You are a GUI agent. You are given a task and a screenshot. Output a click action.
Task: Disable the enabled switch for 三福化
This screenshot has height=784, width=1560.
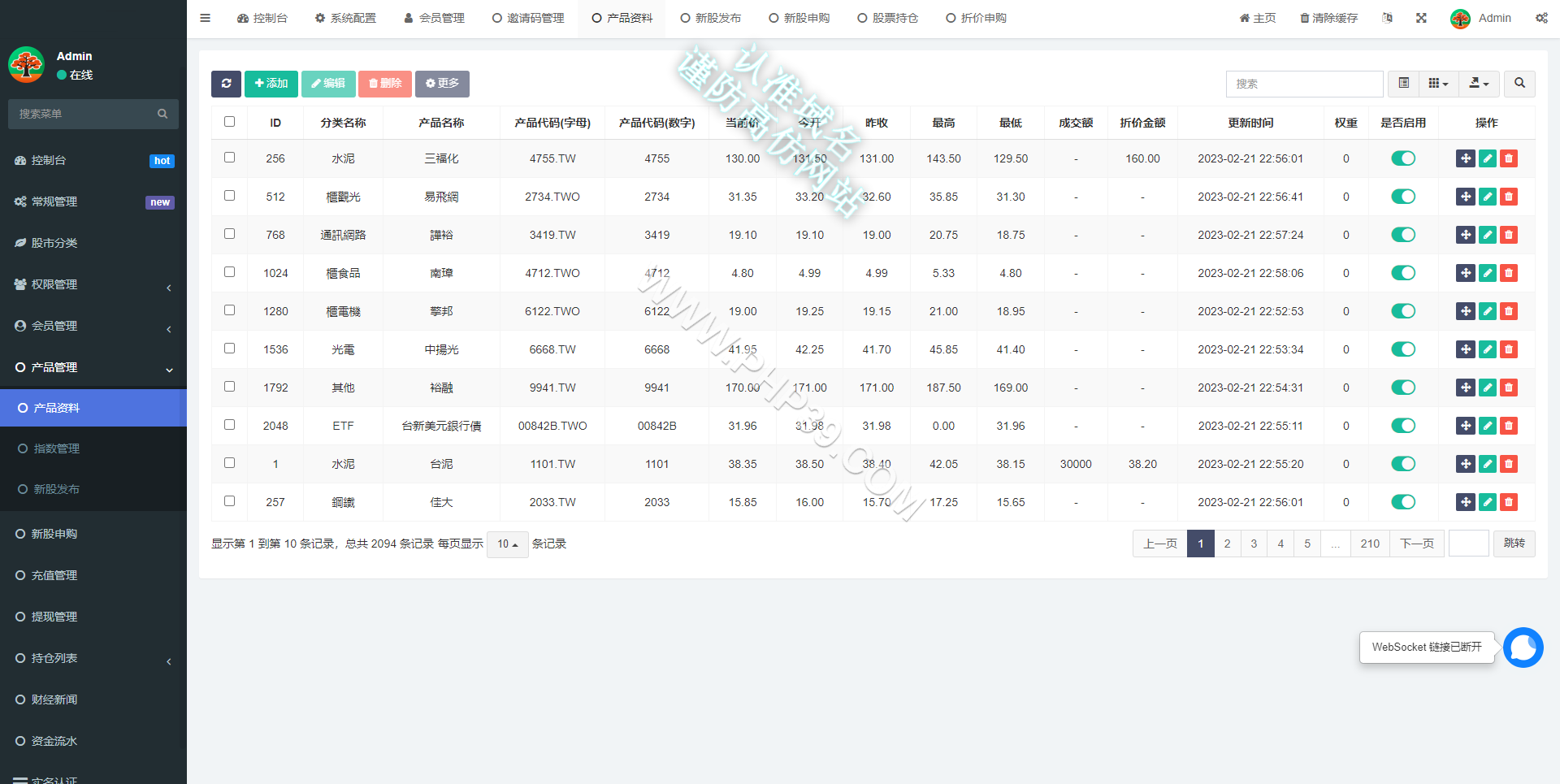[x=1403, y=158]
